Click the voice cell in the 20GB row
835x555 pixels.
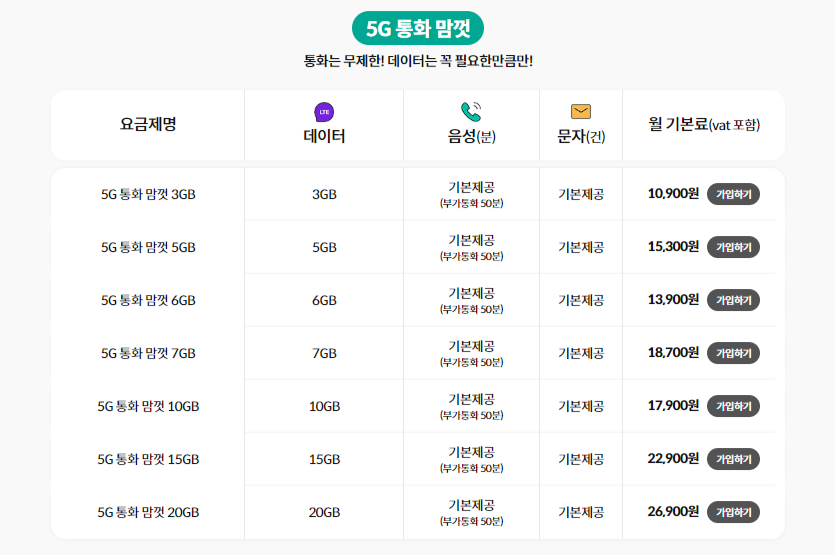[x=471, y=512]
